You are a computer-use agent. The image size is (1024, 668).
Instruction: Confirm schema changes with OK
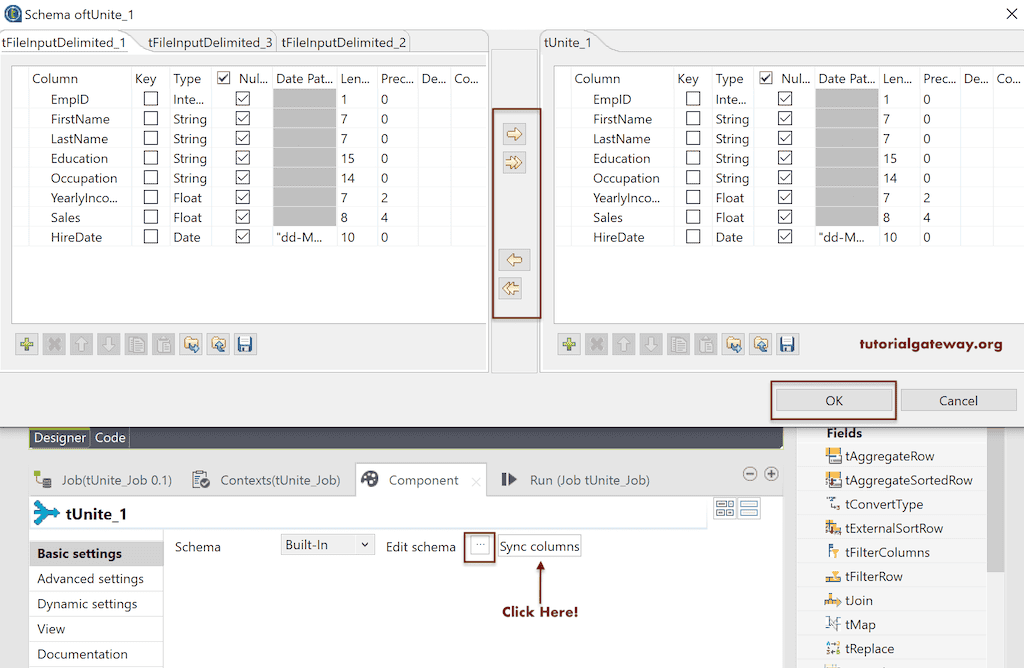pyautogui.click(x=833, y=400)
